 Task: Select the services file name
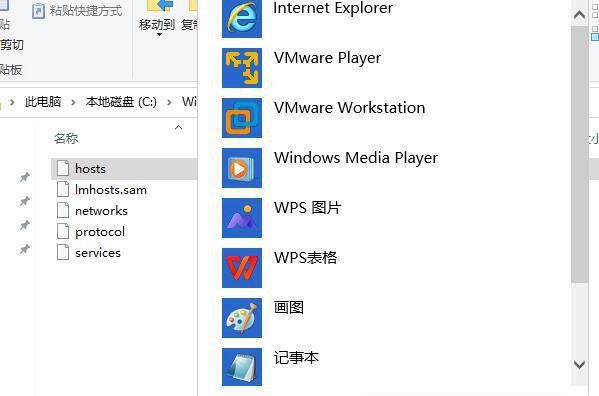pyautogui.click(x=98, y=252)
